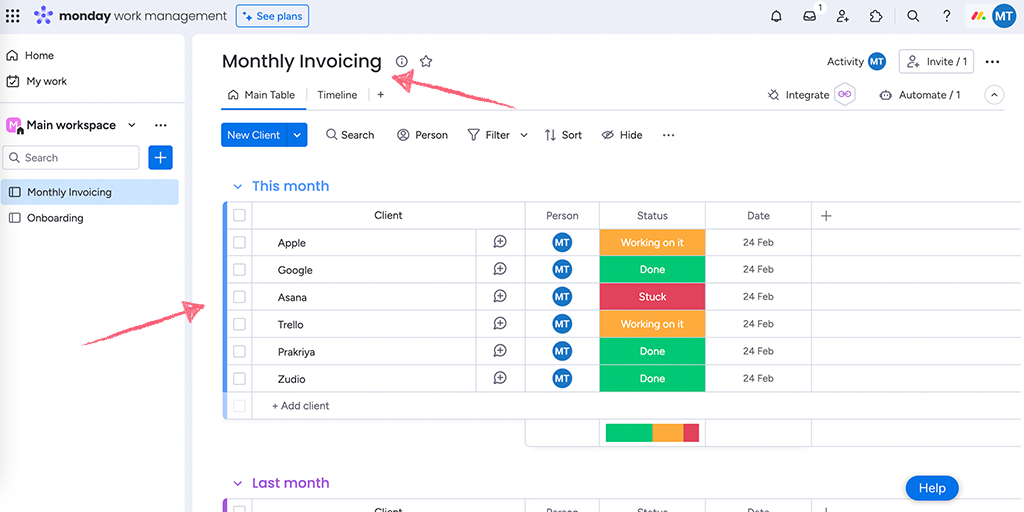Click the invite members icon in top bar
Image resolution: width=1024 pixels, height=512 pixels.
coord(842,16)
